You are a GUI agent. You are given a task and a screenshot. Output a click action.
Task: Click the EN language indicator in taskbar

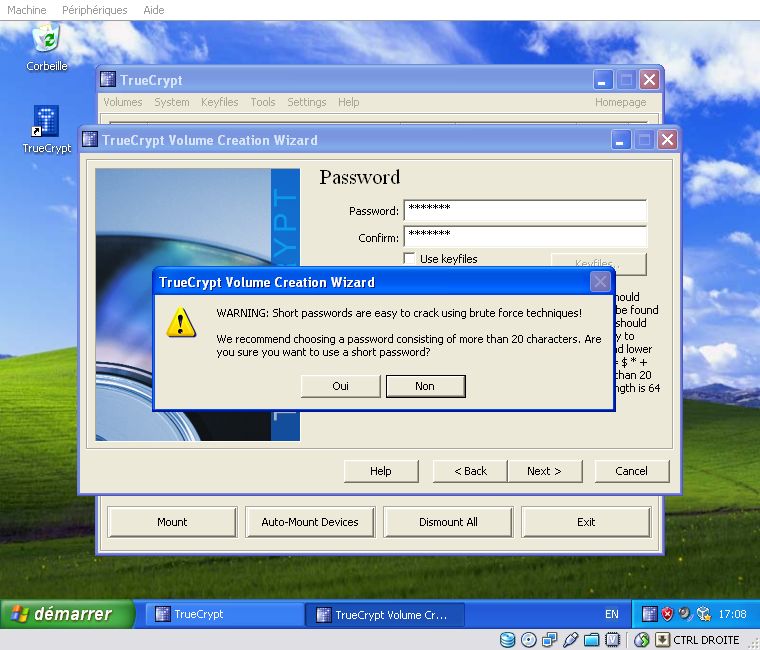click(612, 614)
